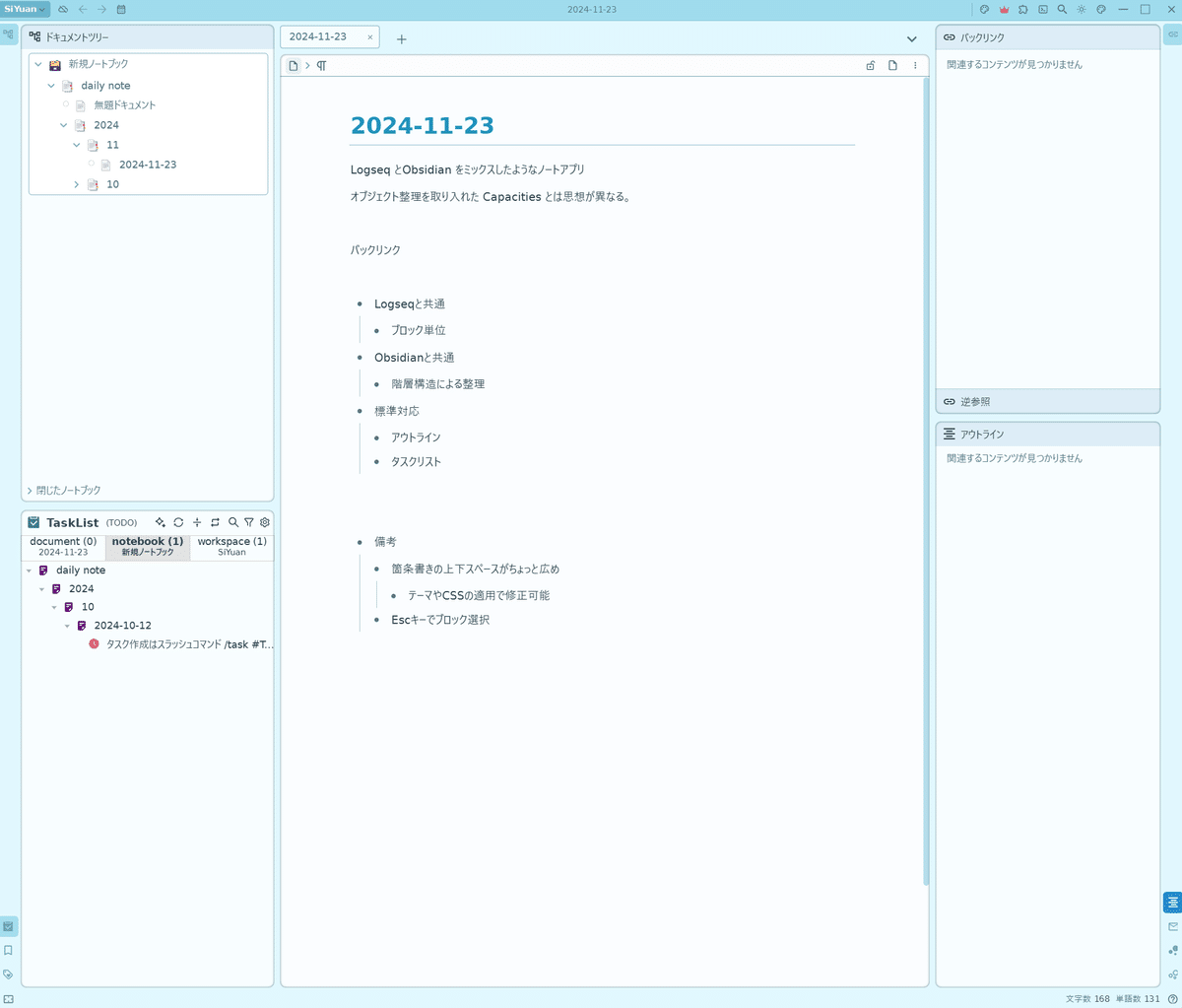Open global graph icon at right bottom
1182x1008 pixels.
click(x=1173, y=974)
